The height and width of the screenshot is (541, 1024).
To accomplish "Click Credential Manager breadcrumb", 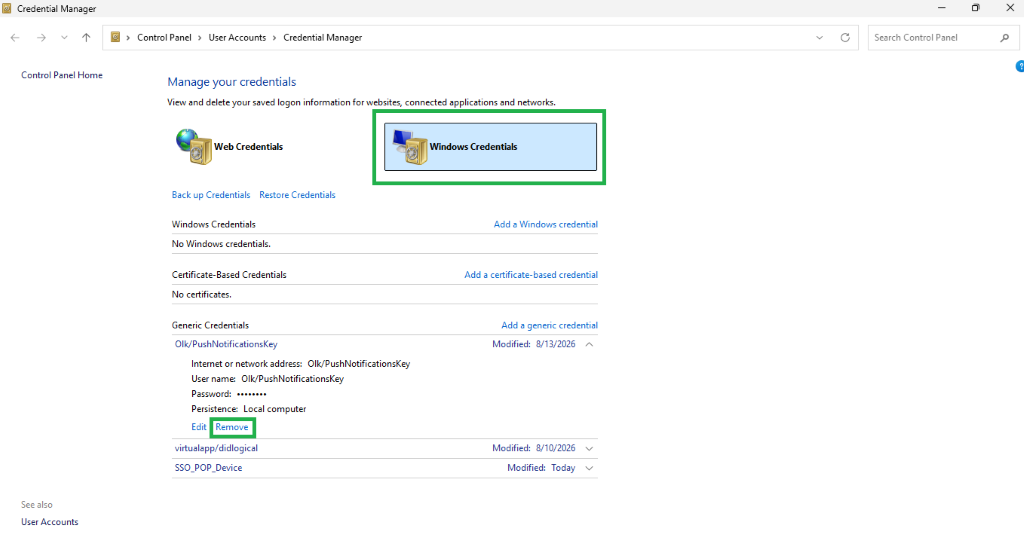I will tap(323, 38).
